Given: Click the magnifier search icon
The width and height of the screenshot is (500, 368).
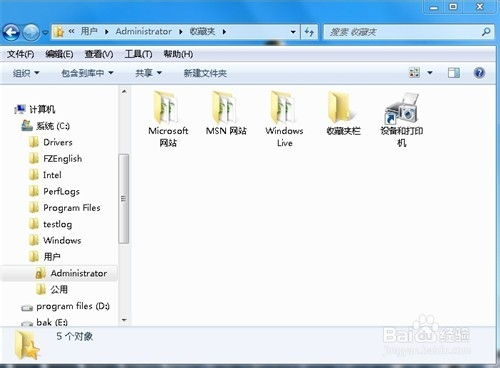Looking at the screenshot, I should point(486,32).
